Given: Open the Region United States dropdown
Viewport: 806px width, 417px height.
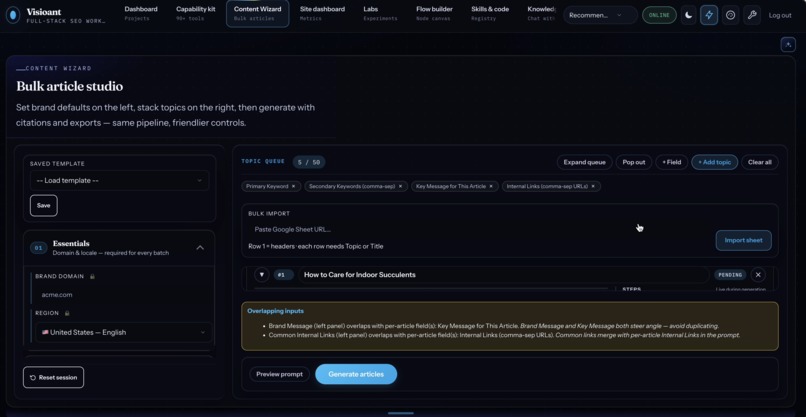Looking at the screenshot, I should click(123, 332).
